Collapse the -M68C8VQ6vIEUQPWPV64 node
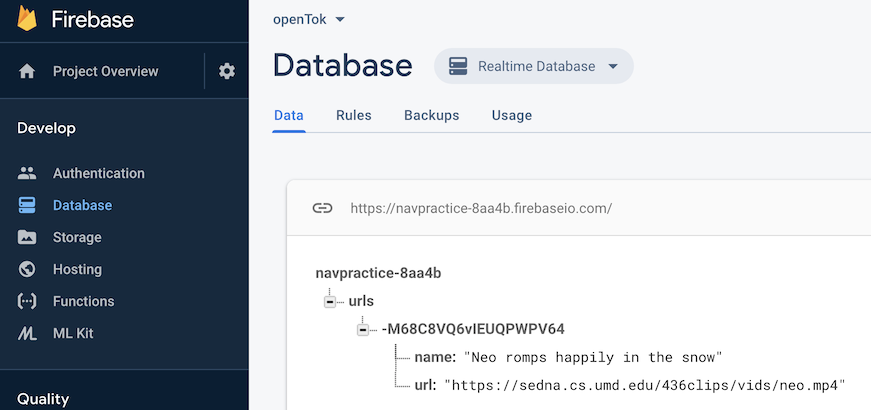The height and width of the screenshot is (410, 871). click(x=363, y=330)
